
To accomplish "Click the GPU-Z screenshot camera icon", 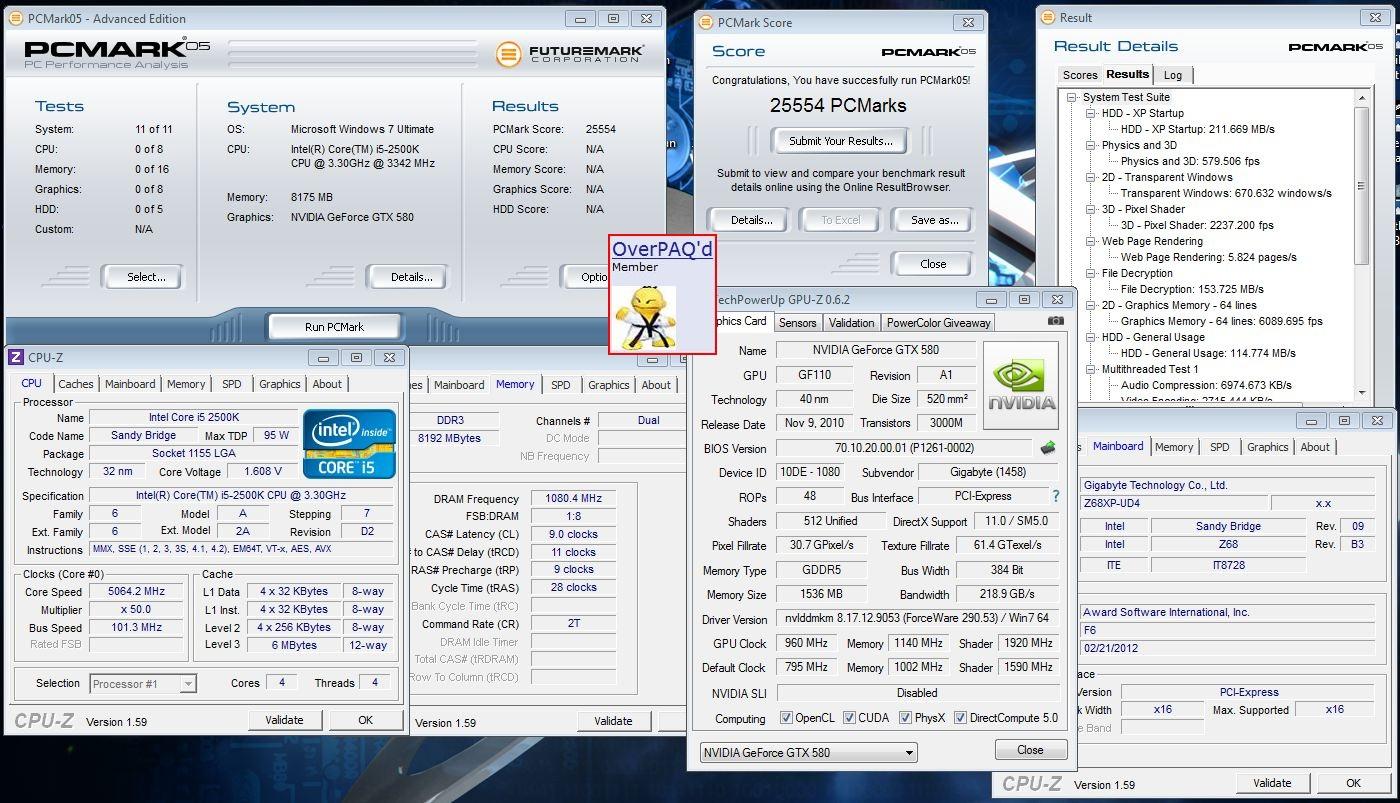I will coord(1055,321).
